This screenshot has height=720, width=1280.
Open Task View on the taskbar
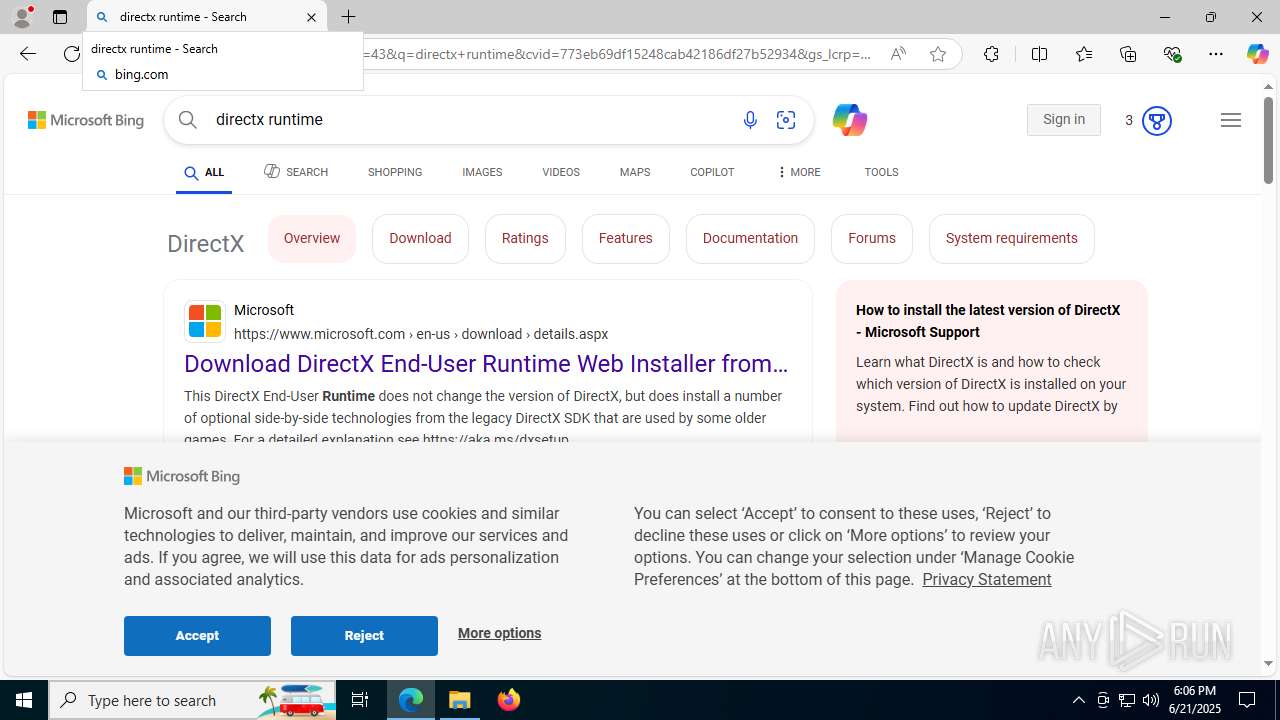click(x=360, y=700)
